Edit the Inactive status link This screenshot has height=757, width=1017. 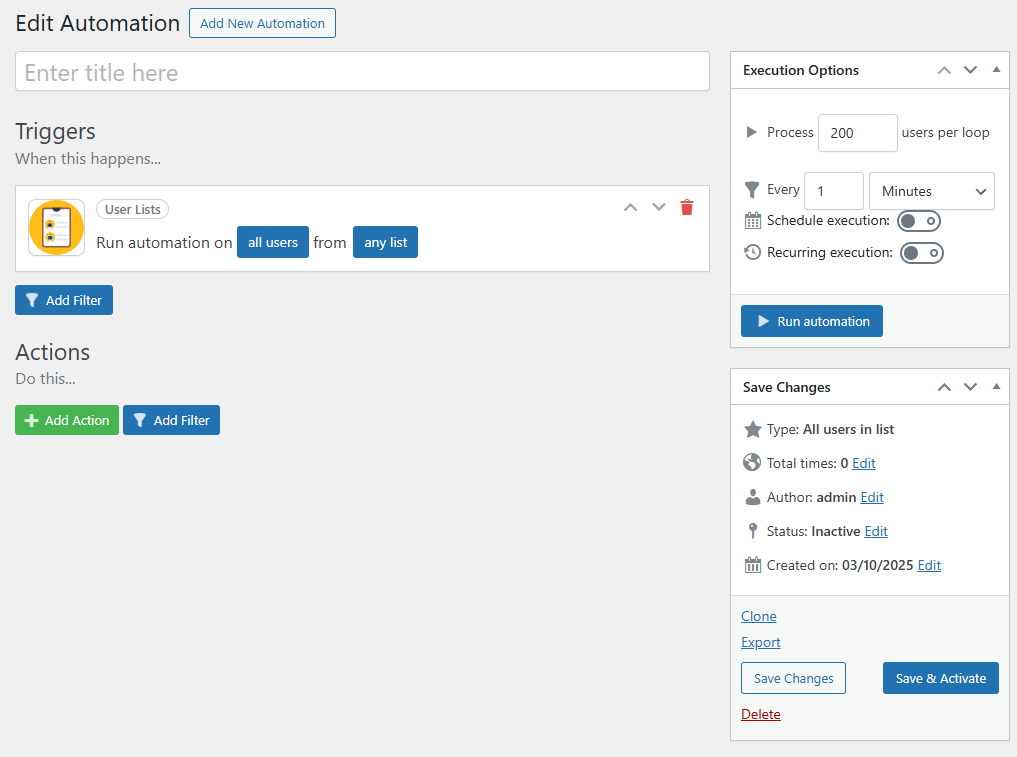(x=876, y=531)
